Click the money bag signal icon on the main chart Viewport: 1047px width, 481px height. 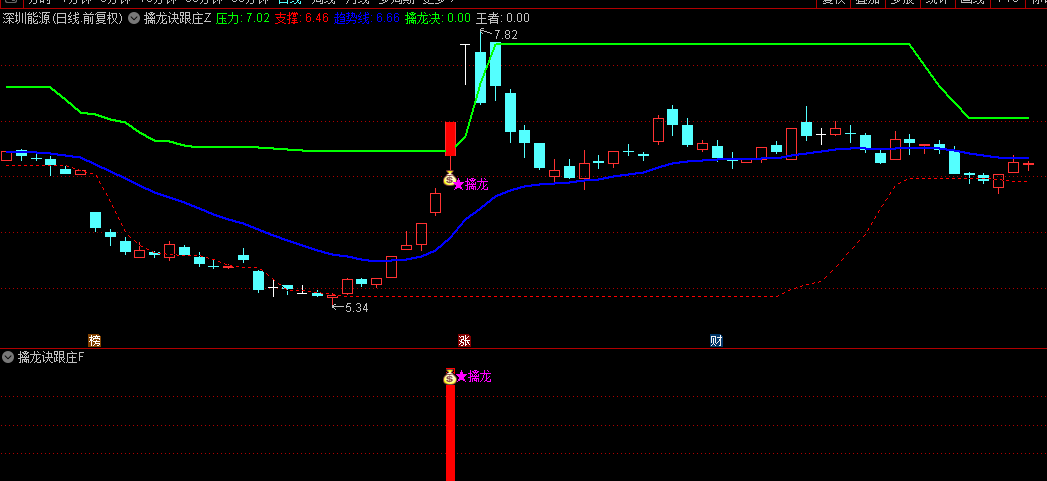[449, 178]
